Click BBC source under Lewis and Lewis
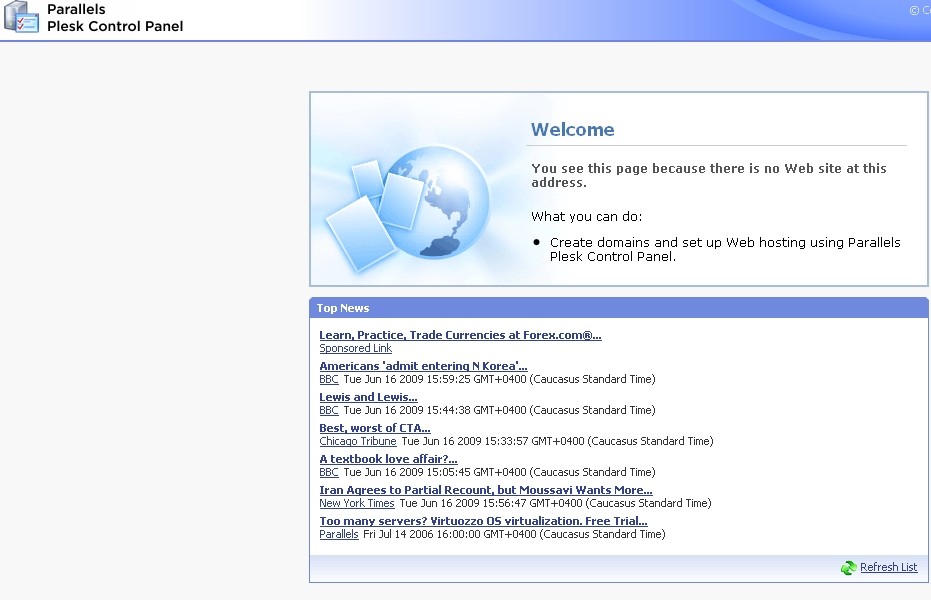The image size is (931, 600). pos(329,411)
